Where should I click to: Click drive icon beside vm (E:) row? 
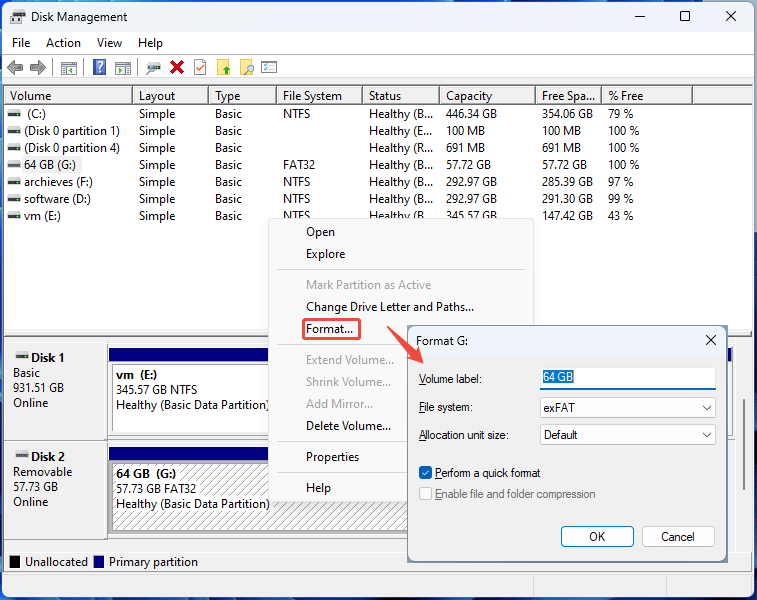coord(14,216)
